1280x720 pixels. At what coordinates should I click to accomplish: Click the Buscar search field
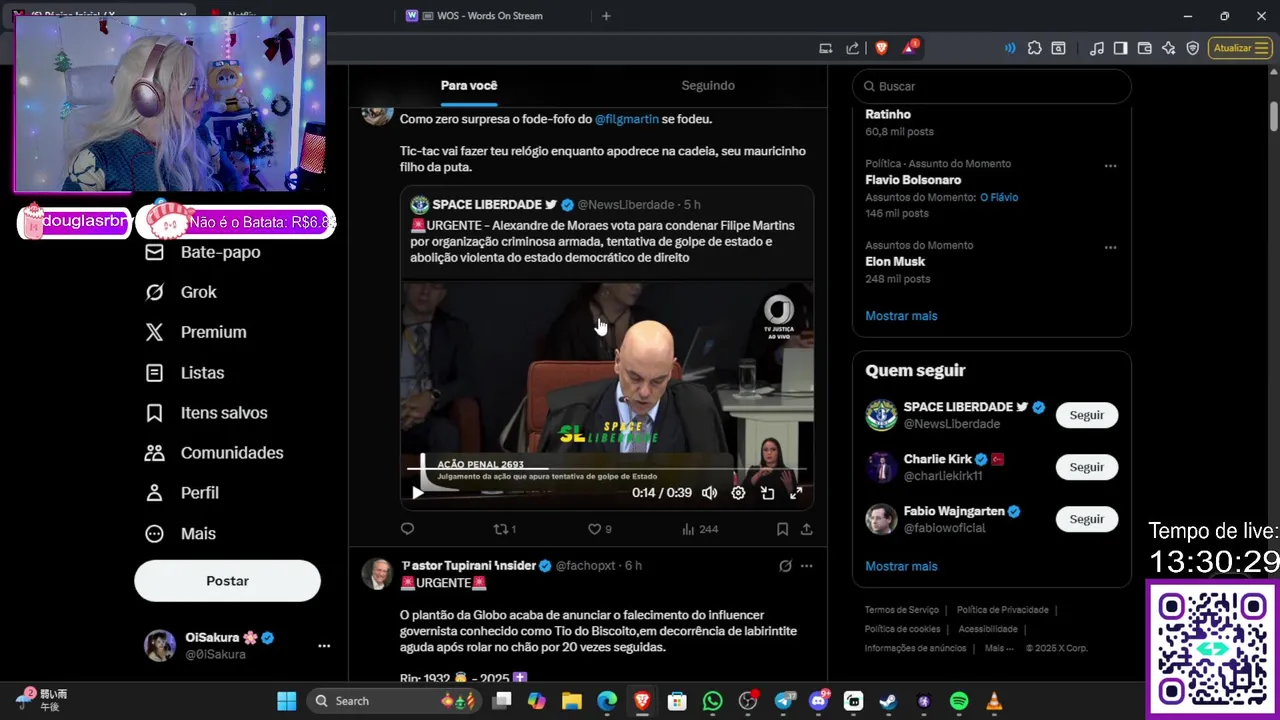pyautogui.click(x=992, y=86)
